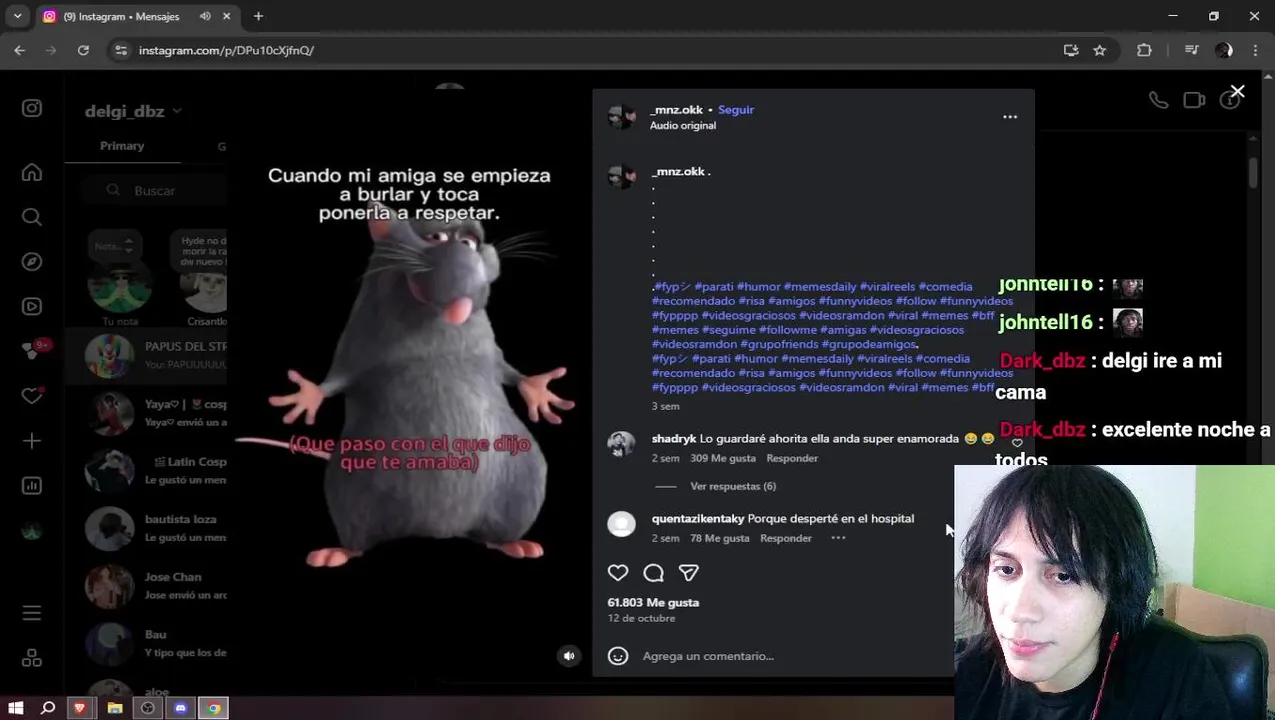Open browser Extensions puzzle icon
The width and height of the screenshot is (1275, 720).
pyautogui.click(x=1144, y=50)
